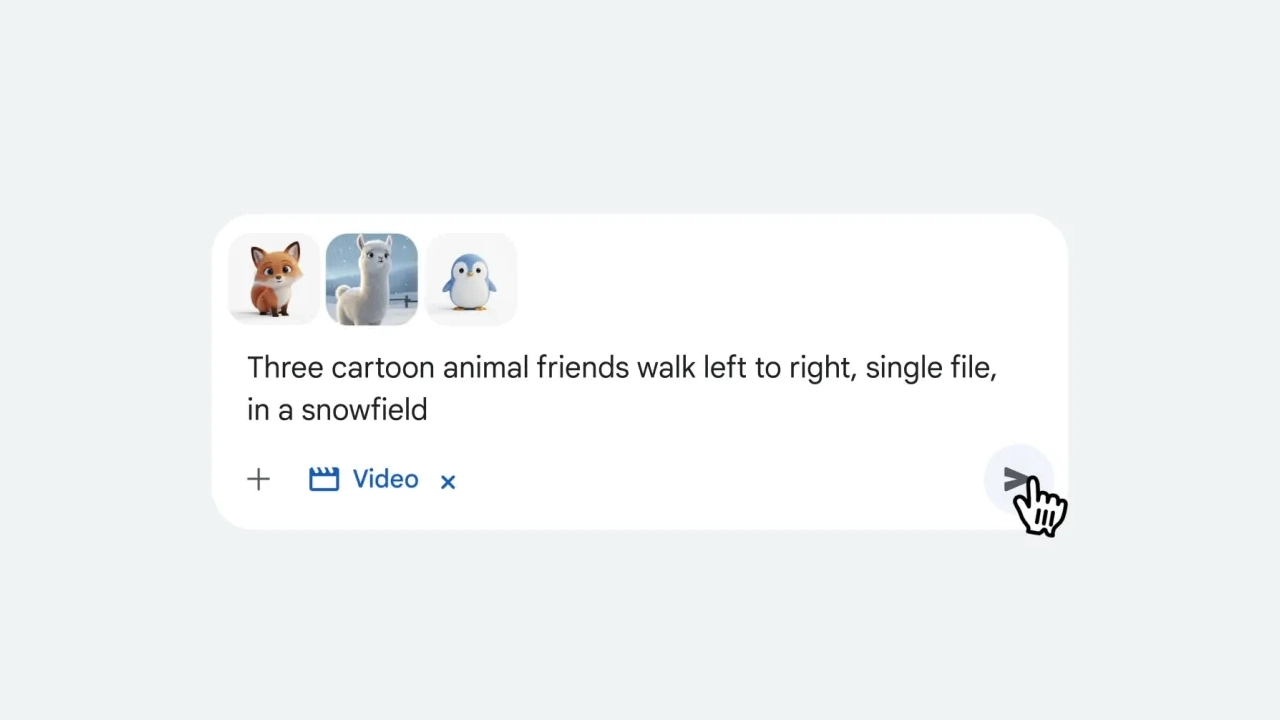This screenshot has width=1280, height=720.
Task: Click the word "snowfield" on second line
Action: click(x=364, y=410)
